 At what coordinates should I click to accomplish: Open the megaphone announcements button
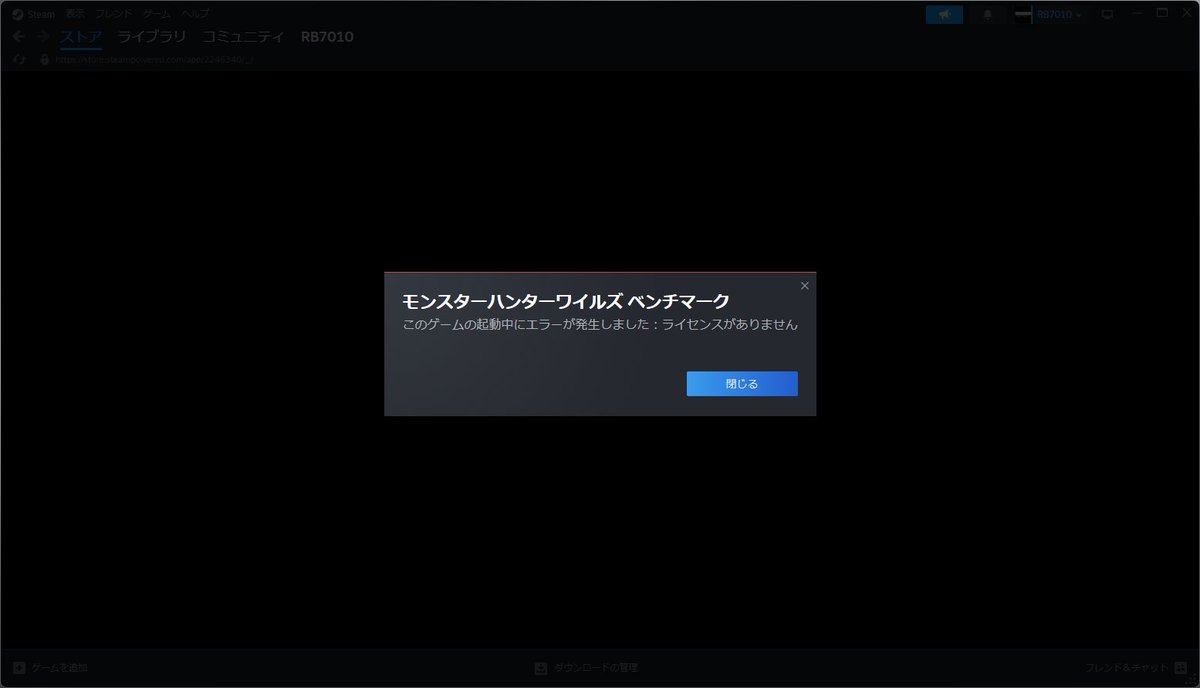(944, 14)
